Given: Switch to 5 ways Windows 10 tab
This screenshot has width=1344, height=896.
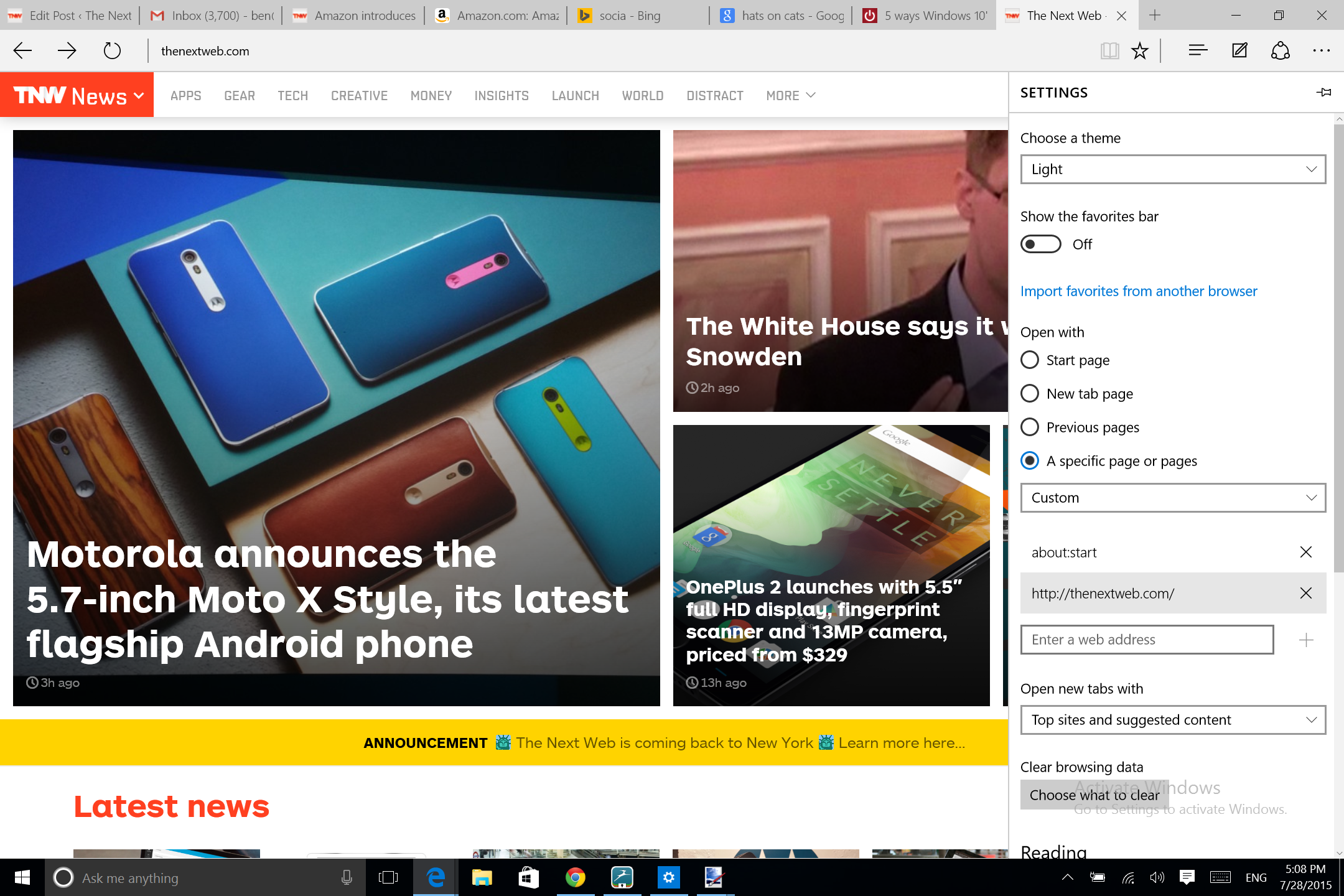Looking at the screenshot, I should pyautogui.click(x=924, y=16).
